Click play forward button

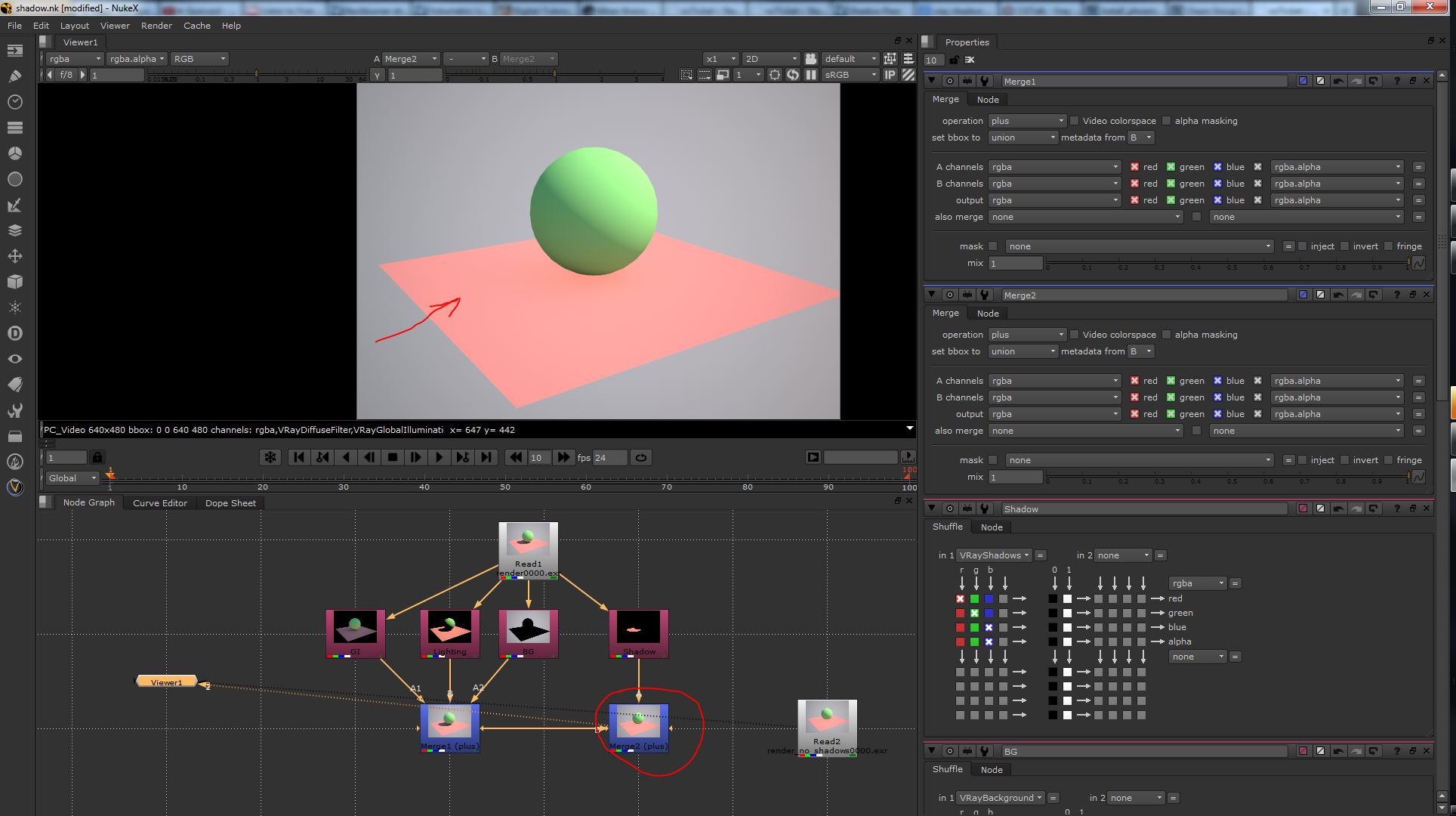click(x=439, y=457)
